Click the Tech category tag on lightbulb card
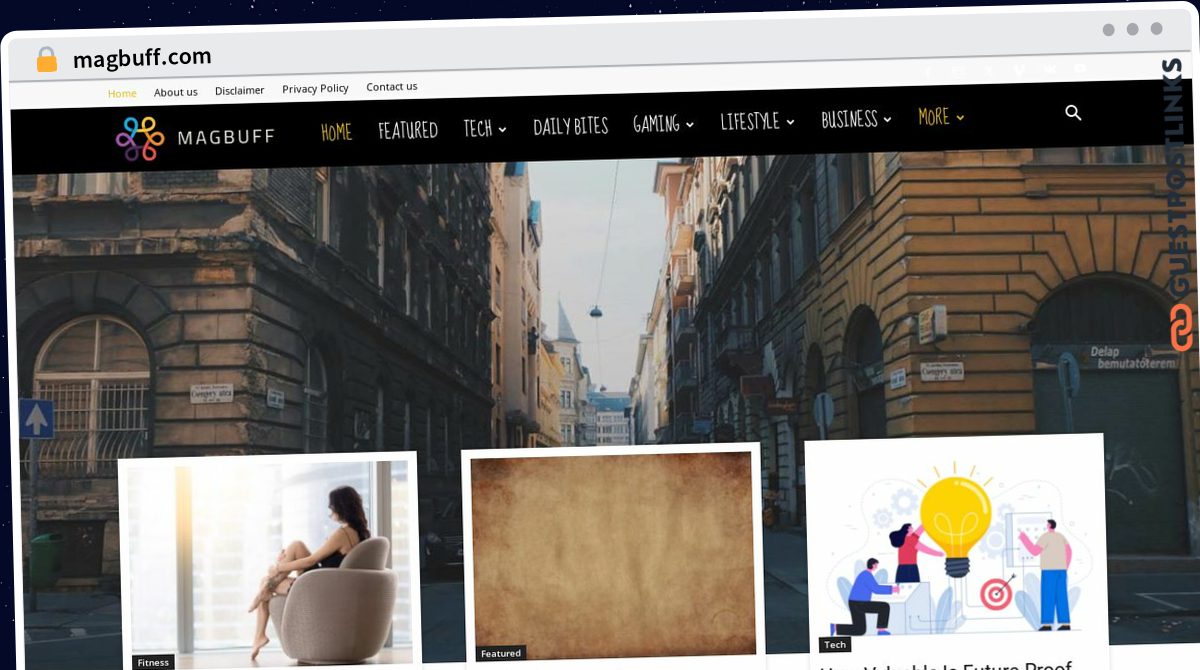Image resolution: width=1200 pixels, height=670 pixels. coord(835,645)
